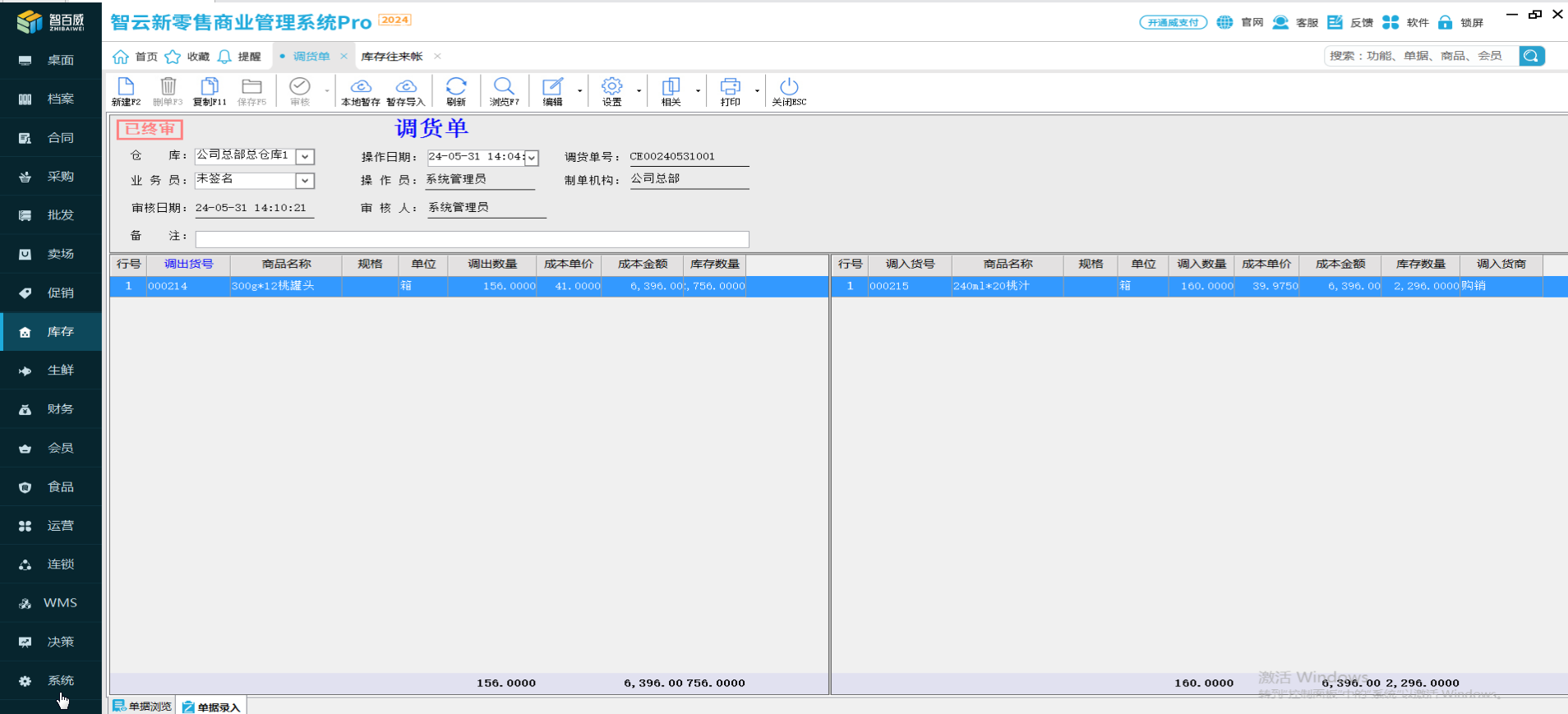Image resolution: width=1568 pixels, height=714 pixels.
Task: Switch to the 单据浏览 bottom tab
Action: [x=142, y=707]
